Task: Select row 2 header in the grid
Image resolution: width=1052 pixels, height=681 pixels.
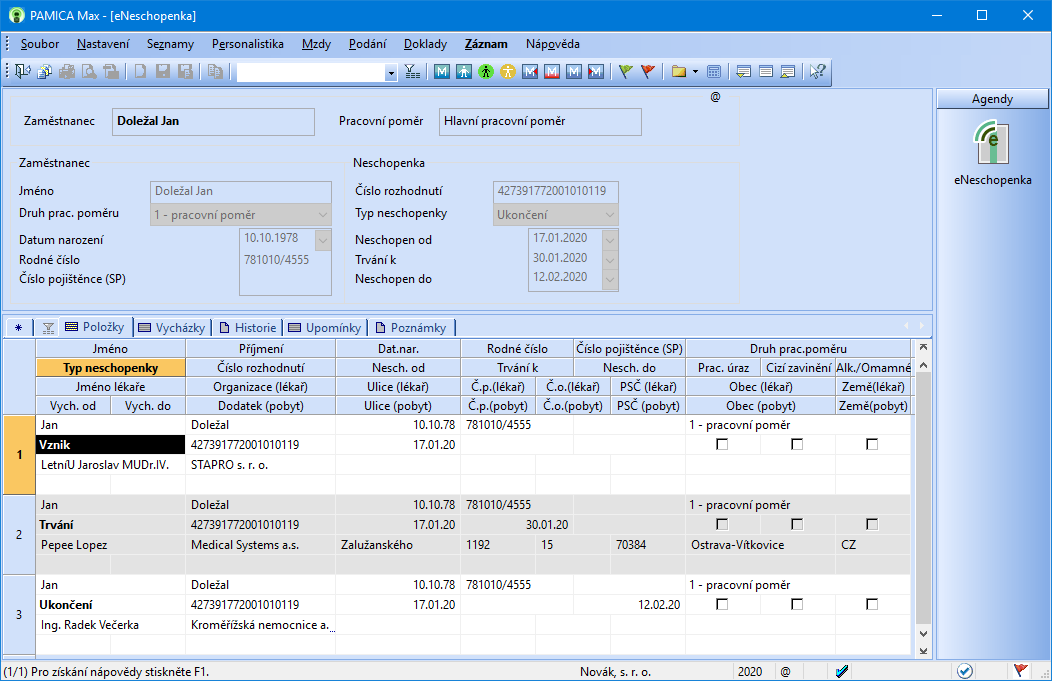Action: tap(19, 535)
